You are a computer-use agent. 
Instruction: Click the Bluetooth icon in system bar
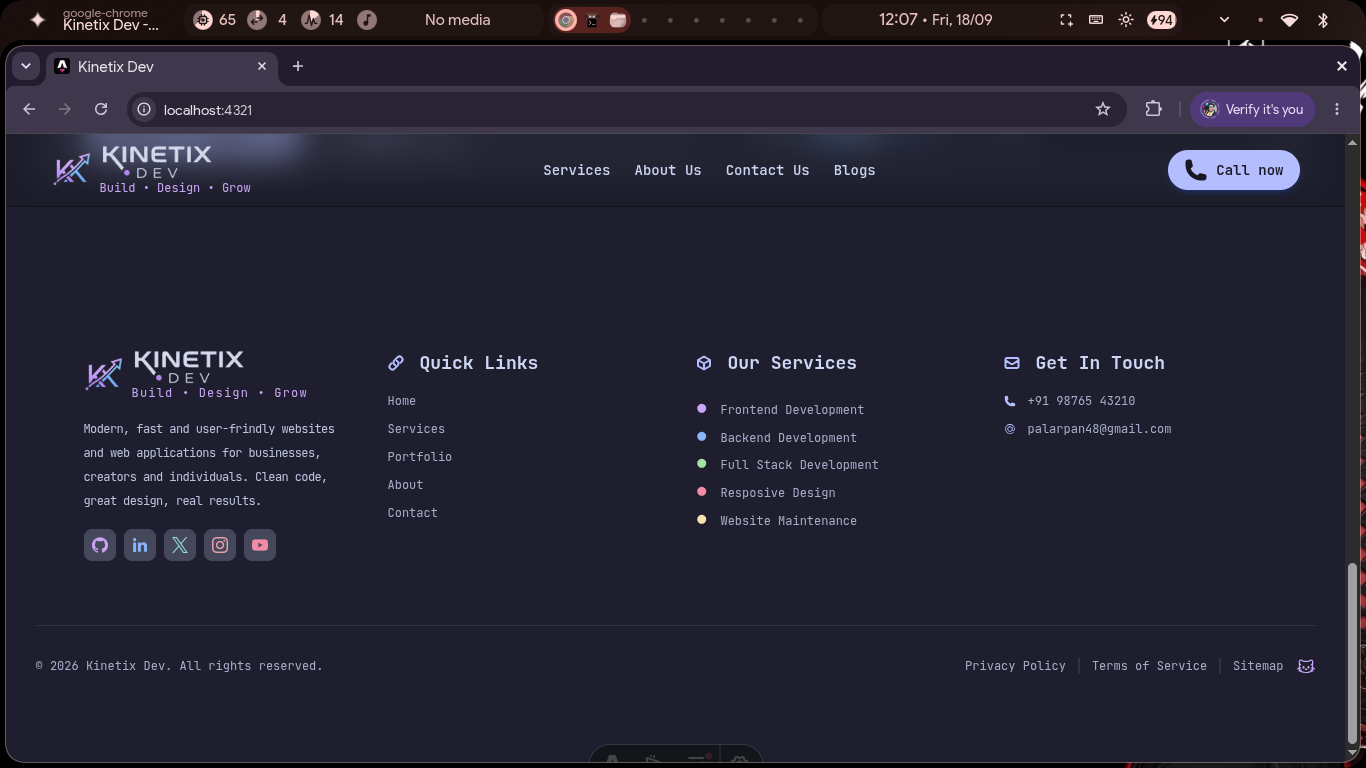pyautogui.click(x=1322, y=20)
